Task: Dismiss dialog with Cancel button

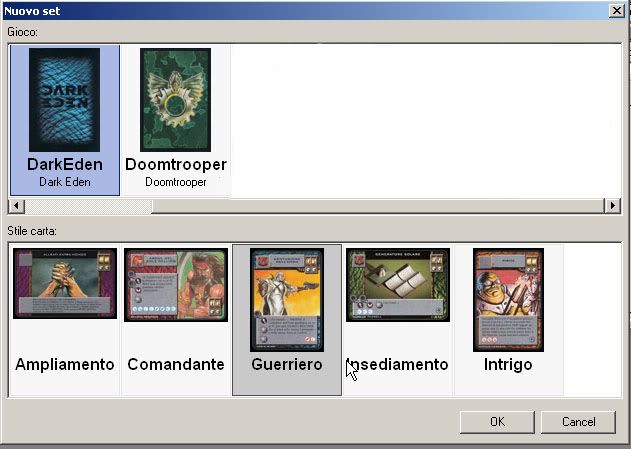Action: click(x=578, y=422)
